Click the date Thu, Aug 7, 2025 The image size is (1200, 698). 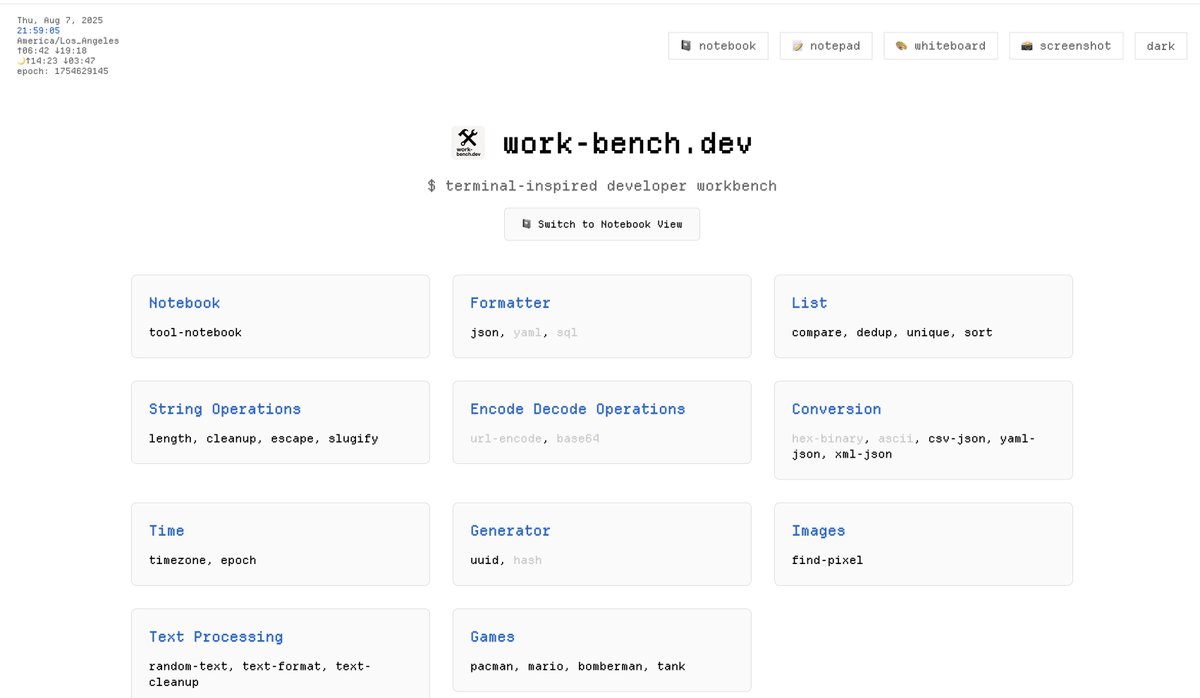[60, 20]
